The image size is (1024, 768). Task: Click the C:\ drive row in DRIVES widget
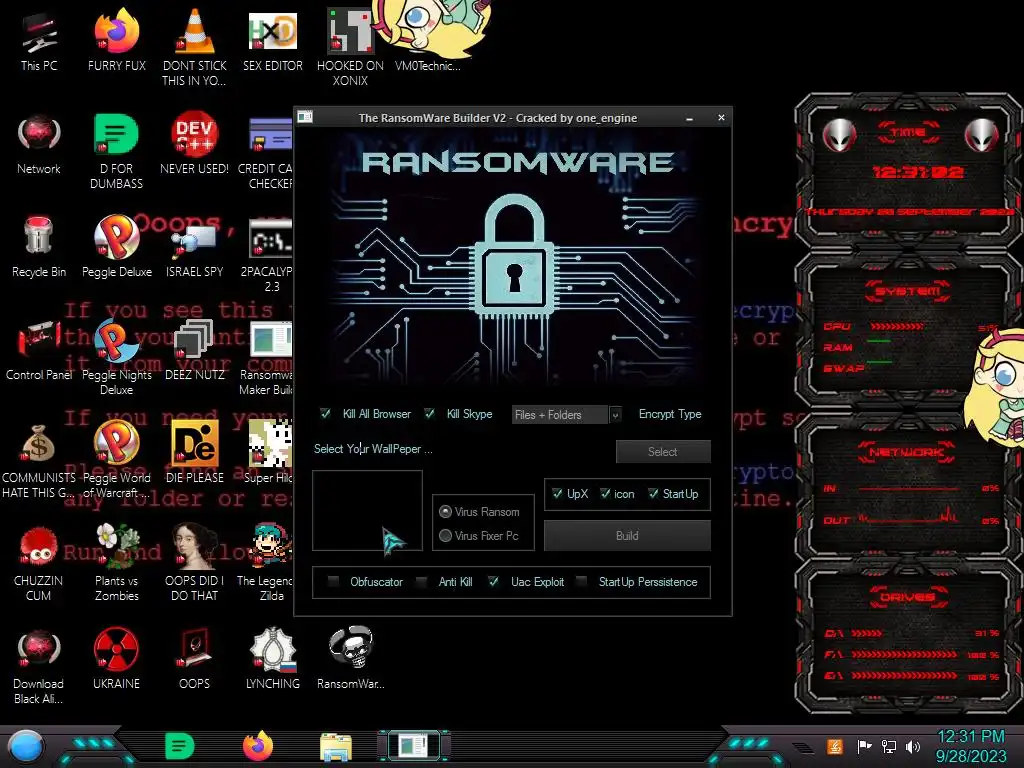click(912, 633)
